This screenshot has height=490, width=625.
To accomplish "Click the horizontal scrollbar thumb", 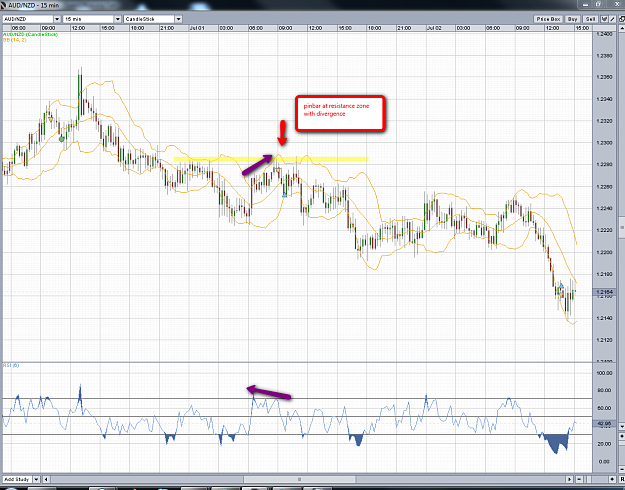I will point(299,479).
